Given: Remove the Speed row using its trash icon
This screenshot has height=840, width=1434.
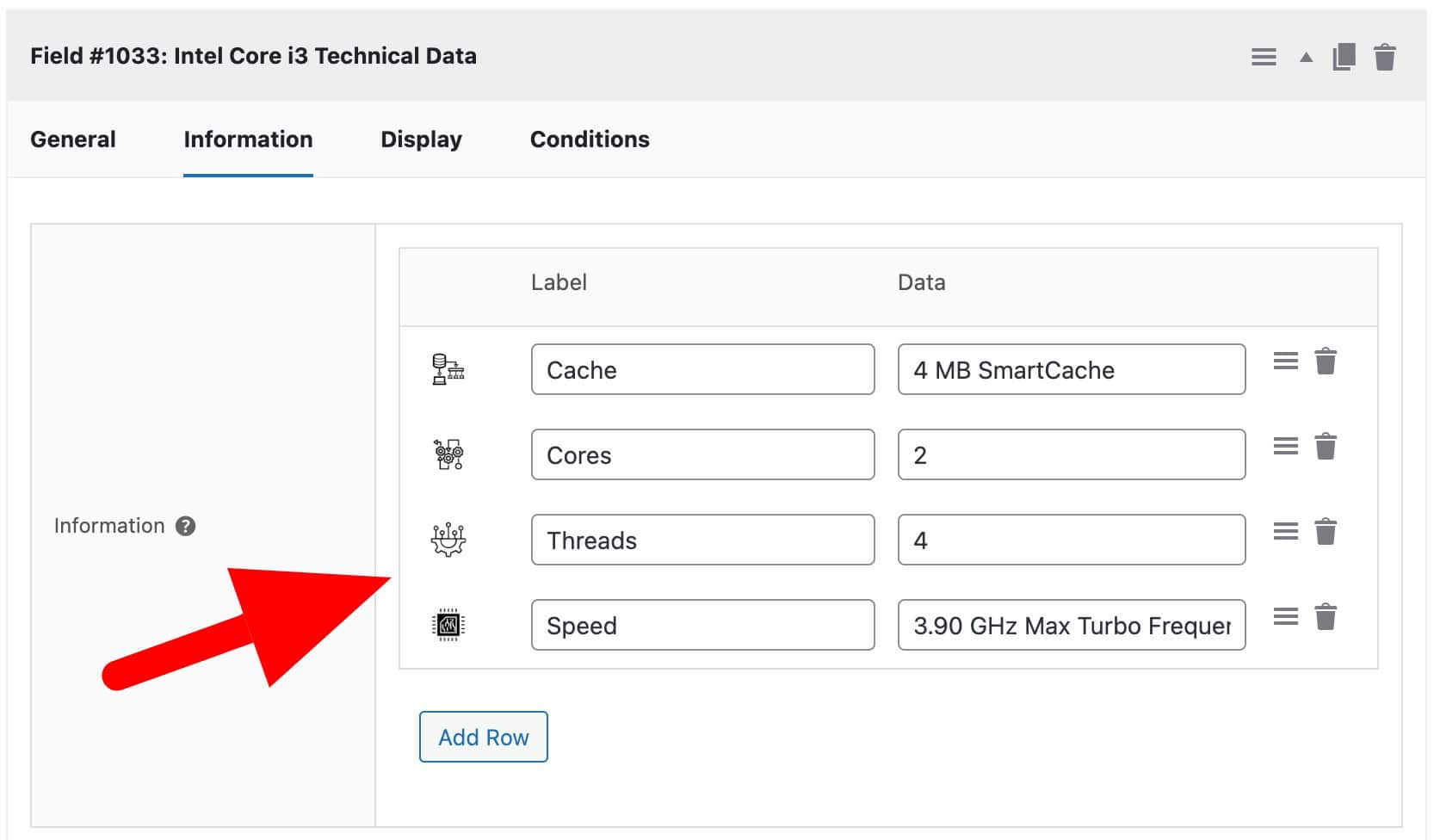Looking at the screenshot, I should tap(1326, 616).
